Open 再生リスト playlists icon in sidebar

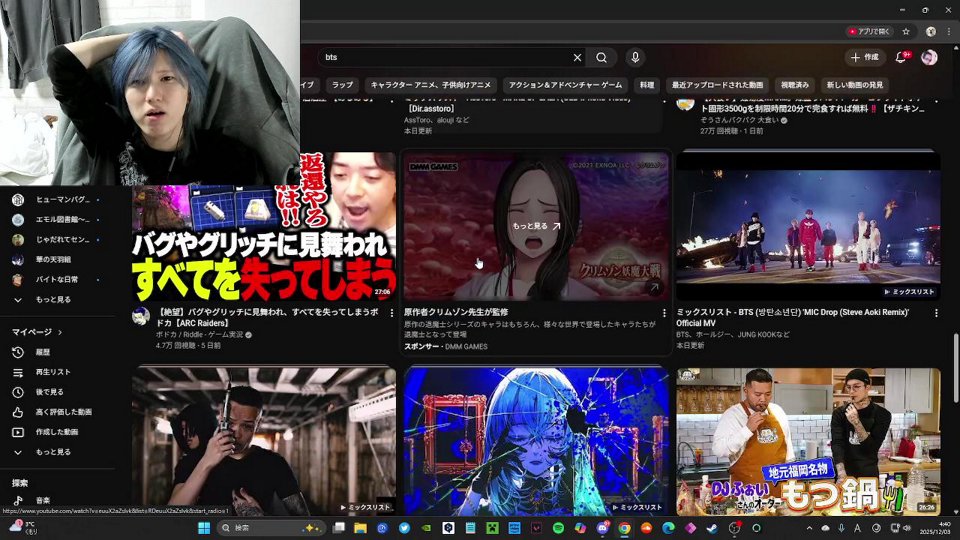(x=18, y=372)
